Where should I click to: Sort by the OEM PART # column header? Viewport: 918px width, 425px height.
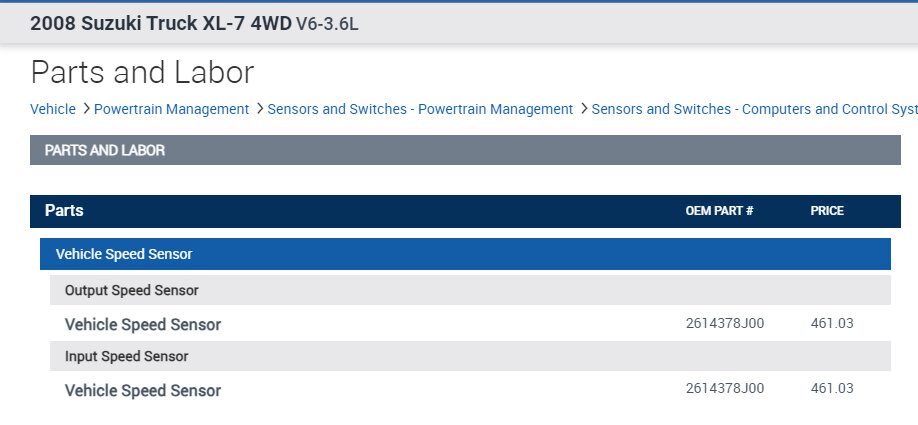(x=719, y=211)
